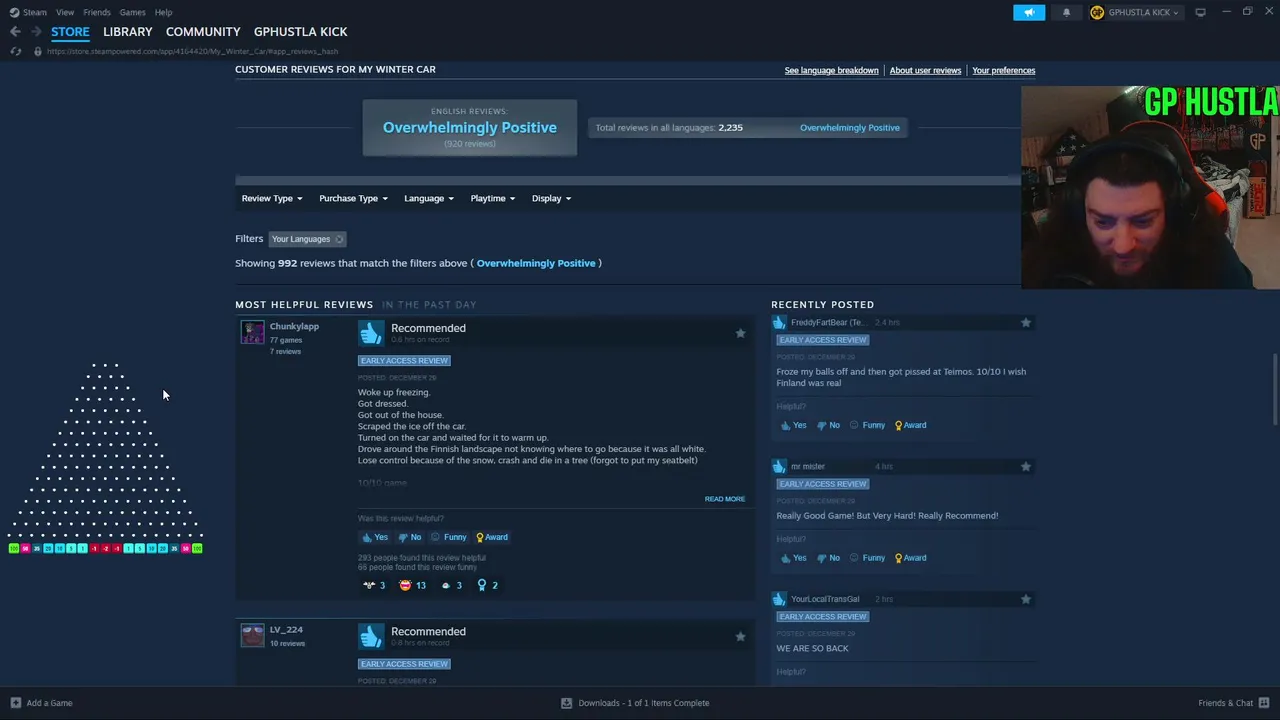
Task: Give an Award to Chunkylapp's review
Action: click(492, 537)
